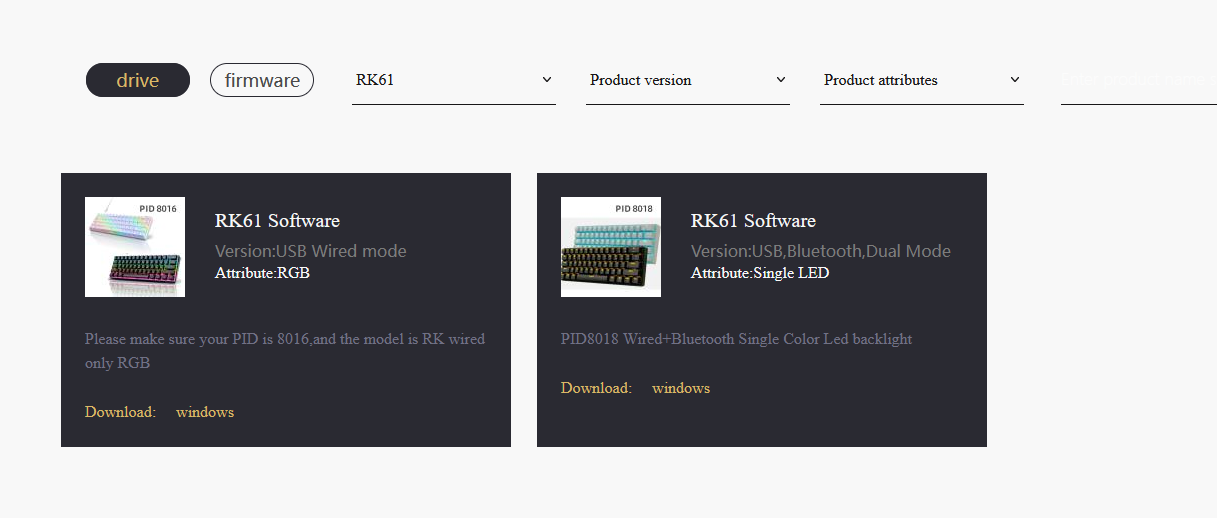Download windows driver for PID 8018

pyautogui.click(x=681, y=388)
